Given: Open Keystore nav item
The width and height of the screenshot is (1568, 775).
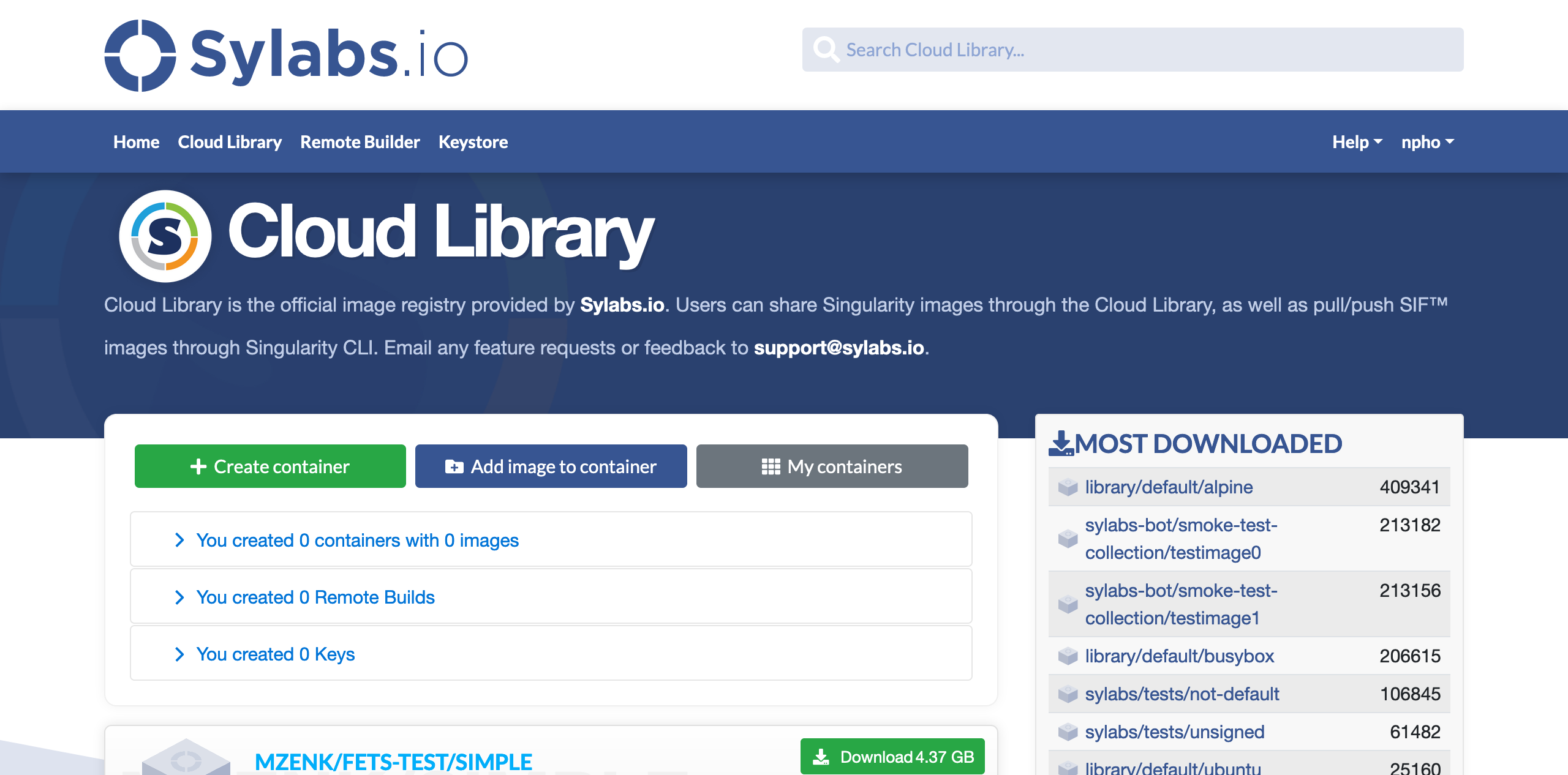Looking at the screenshot, I should click(473, 142).
